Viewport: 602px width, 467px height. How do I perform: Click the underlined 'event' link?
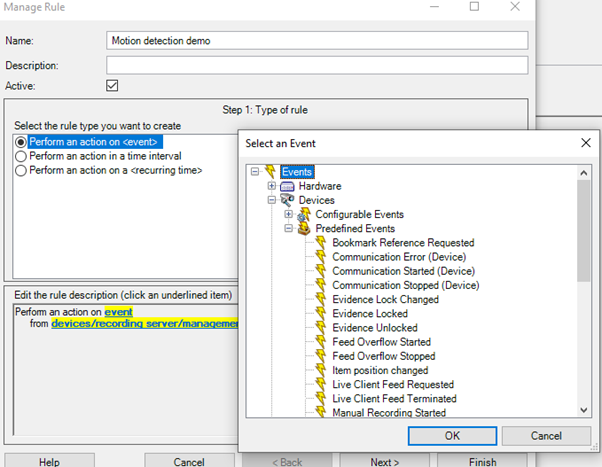tap(118, 312)
